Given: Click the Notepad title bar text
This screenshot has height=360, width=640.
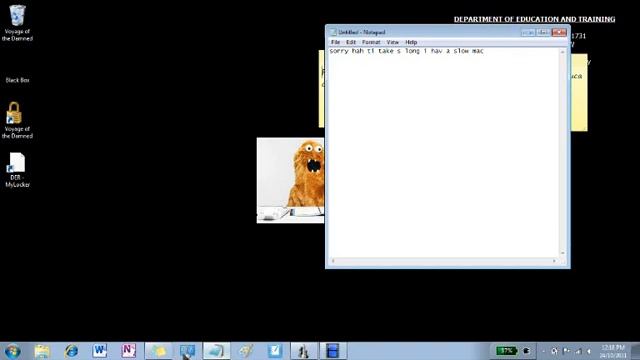Looking at the screenshot, I should click(x=362, y=32).
